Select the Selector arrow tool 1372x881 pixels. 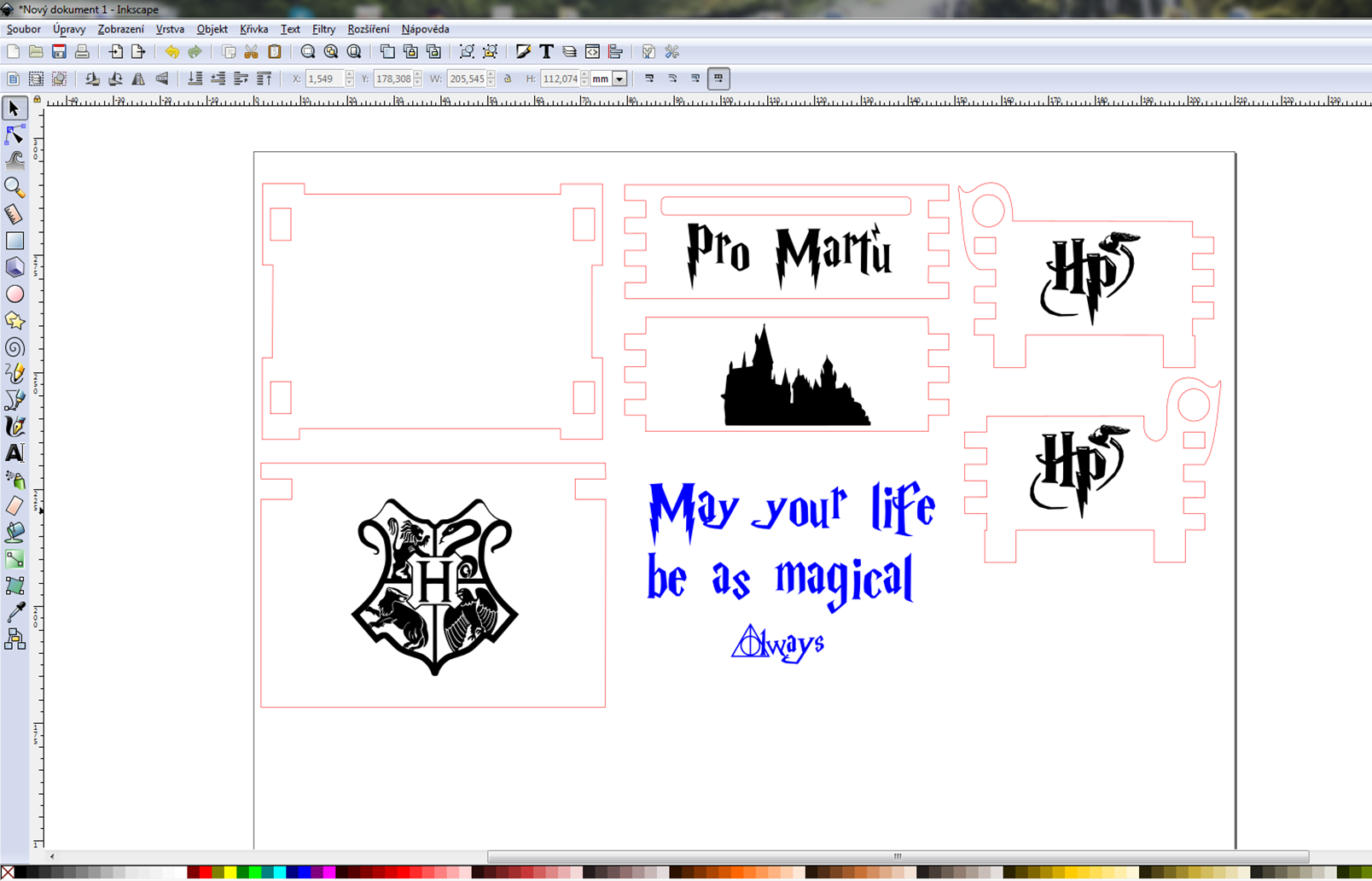15,108
